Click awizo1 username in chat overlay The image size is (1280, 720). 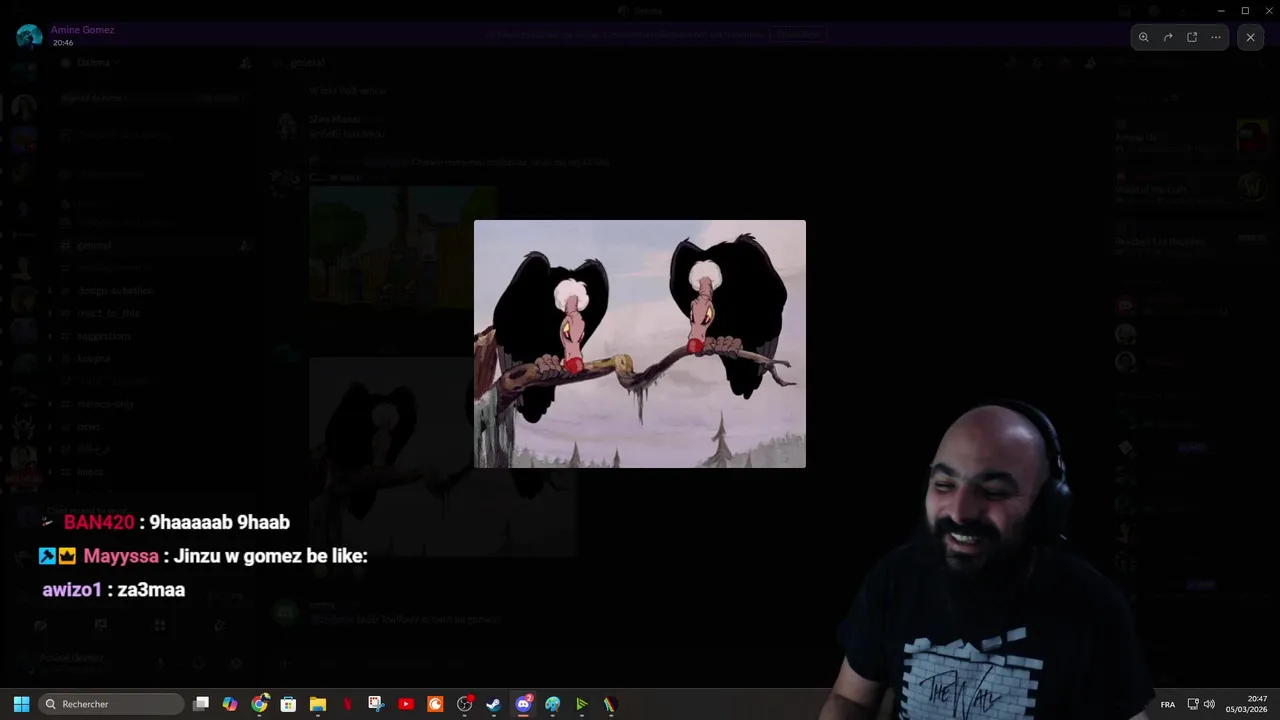click(72, 590)
